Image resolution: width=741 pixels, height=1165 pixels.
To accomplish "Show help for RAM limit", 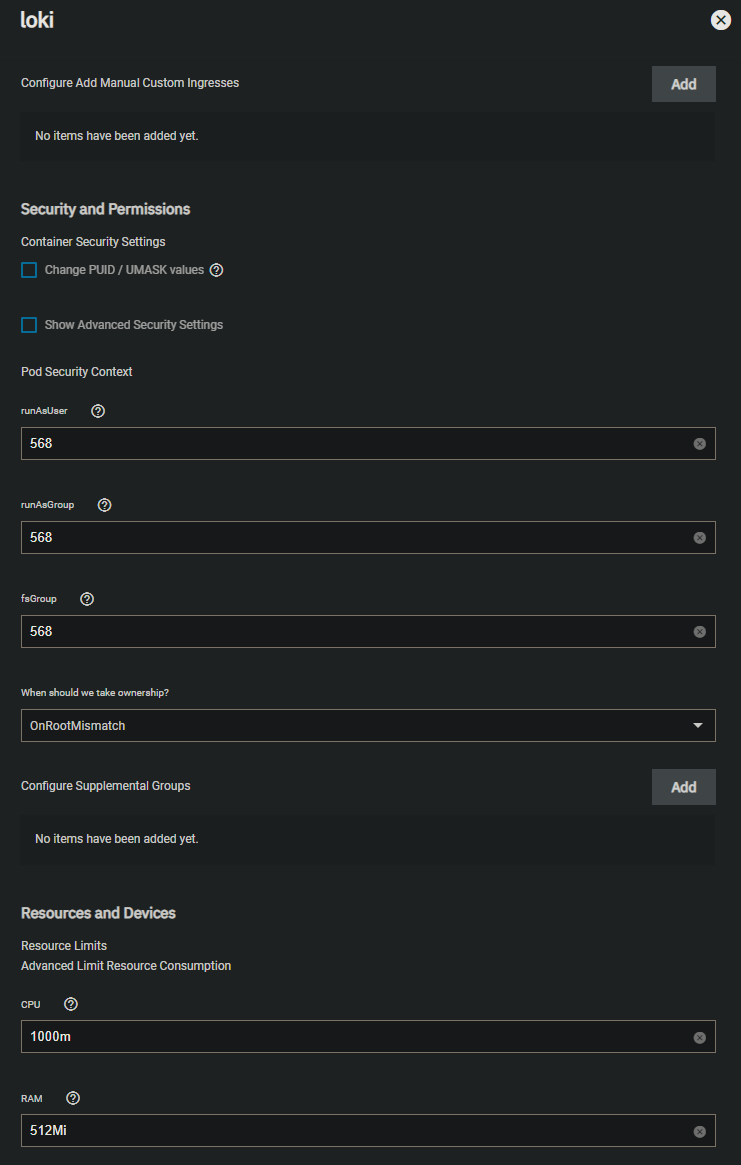I will 73,1098.
